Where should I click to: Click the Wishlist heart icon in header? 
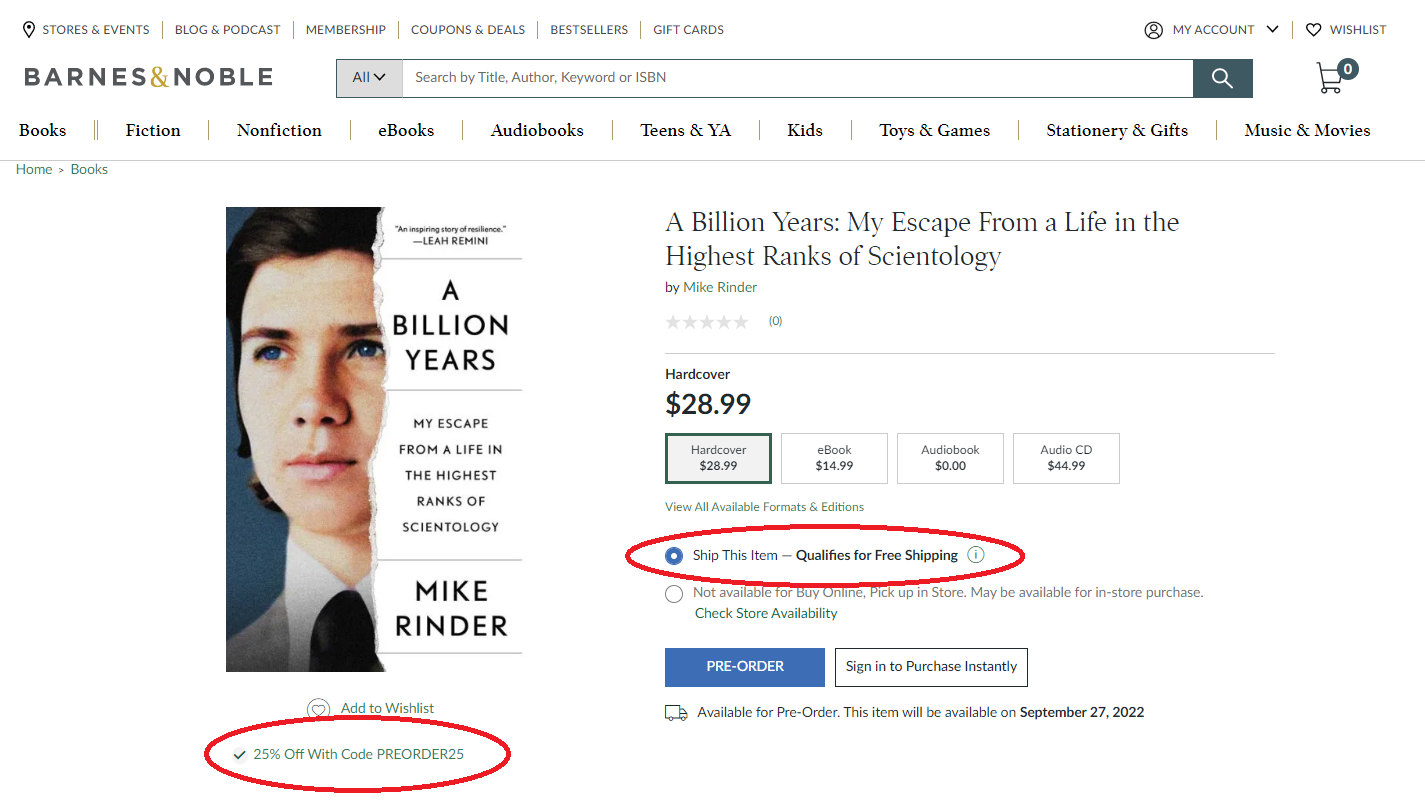coord(1314,30)
